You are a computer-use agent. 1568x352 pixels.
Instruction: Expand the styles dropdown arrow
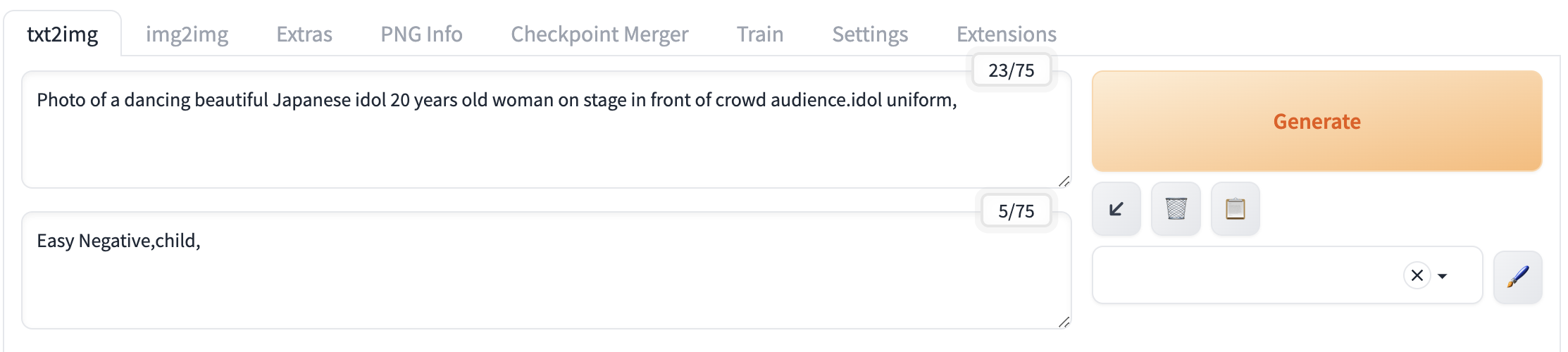[1443, 276]
